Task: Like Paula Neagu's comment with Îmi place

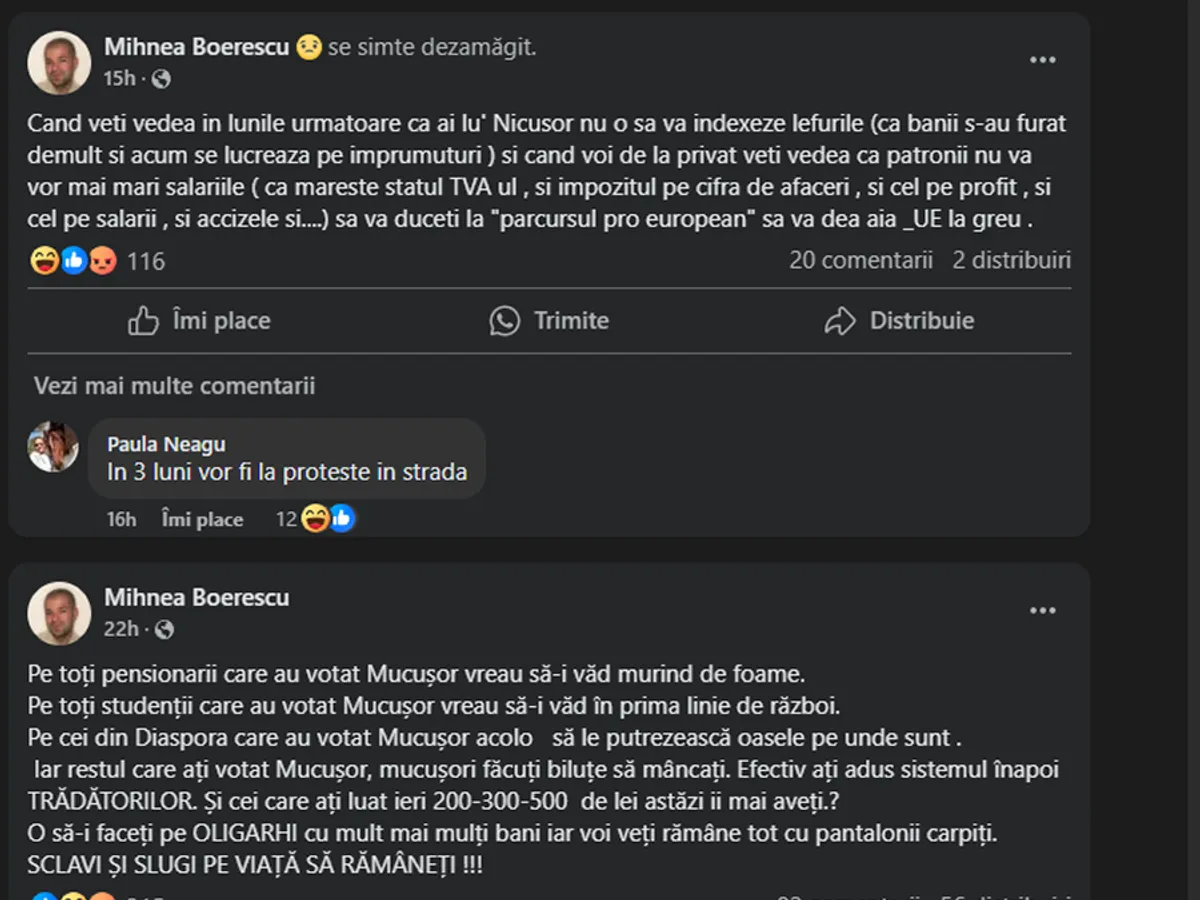Action: click(203, 520)
